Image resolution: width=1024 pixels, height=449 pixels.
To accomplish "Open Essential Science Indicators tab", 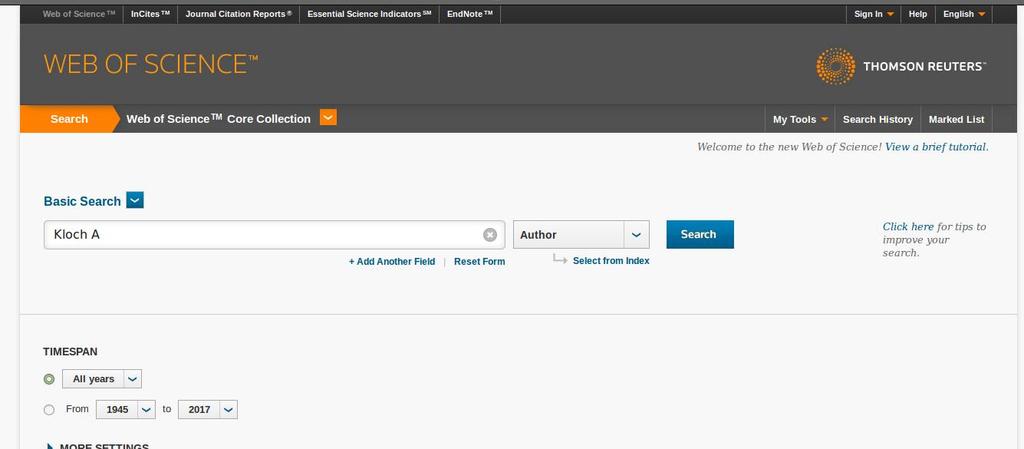I will (369, 14).
